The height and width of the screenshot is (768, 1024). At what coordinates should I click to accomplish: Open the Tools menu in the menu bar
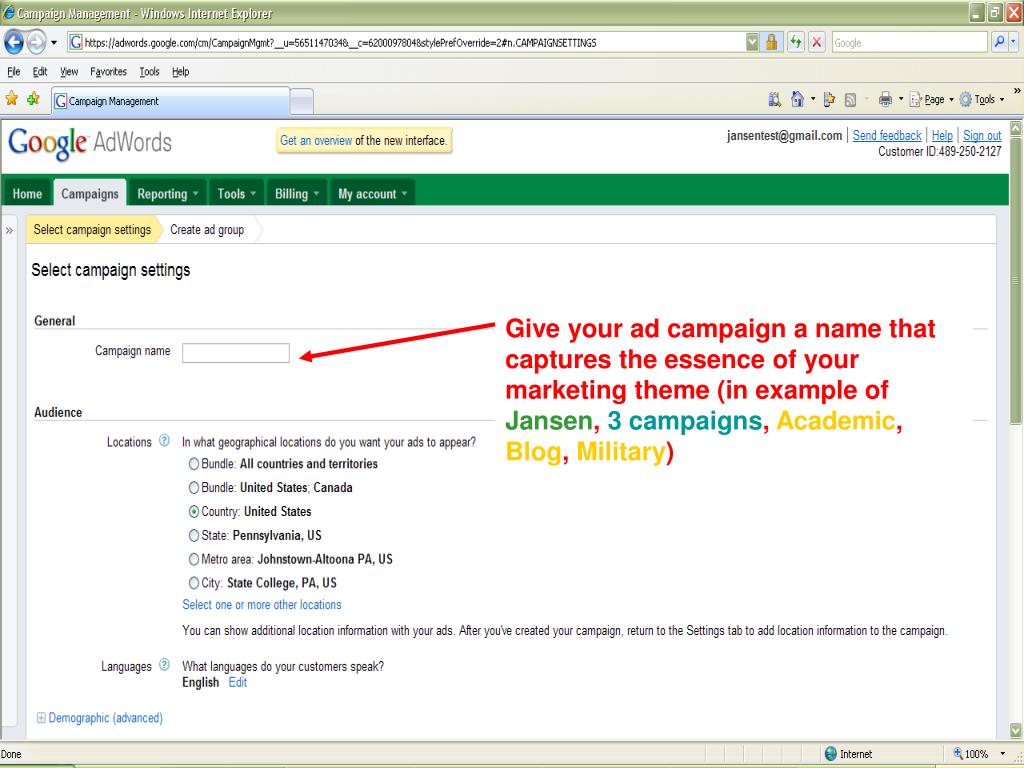point(150,72)
